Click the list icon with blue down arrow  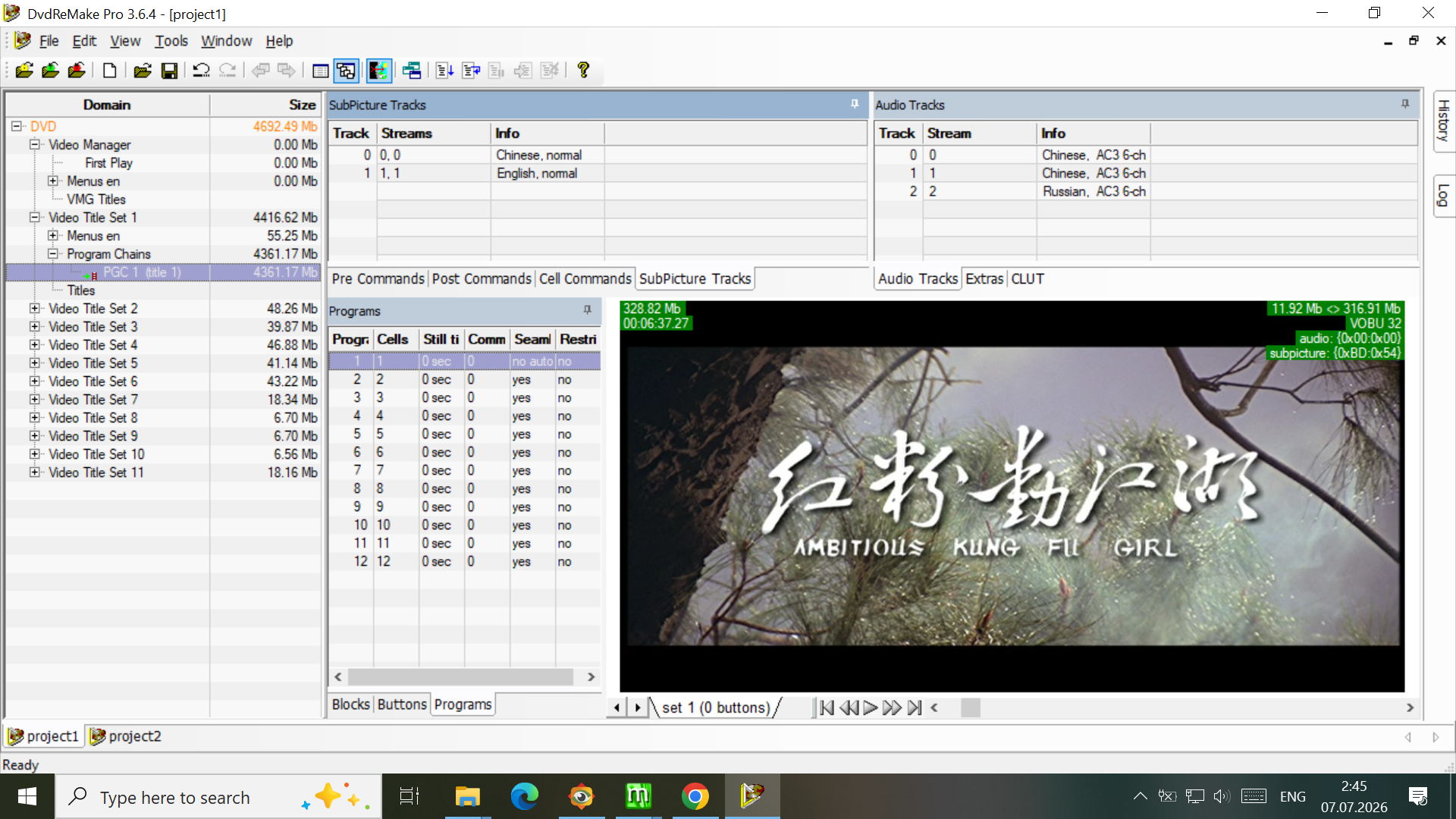tap(445, 71)
